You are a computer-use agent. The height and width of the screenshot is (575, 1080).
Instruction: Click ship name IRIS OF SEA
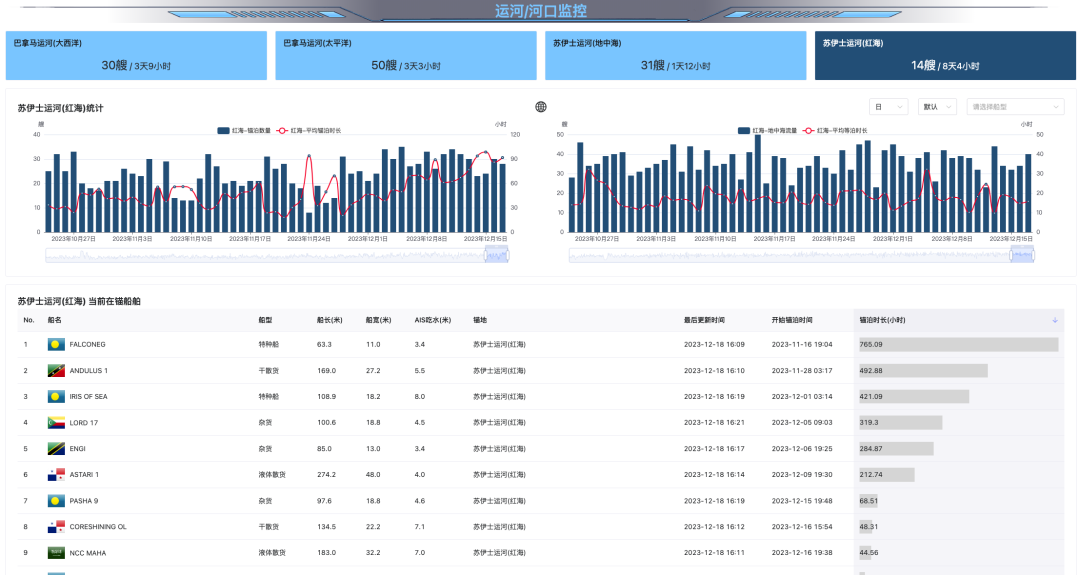tap(88, 397)
